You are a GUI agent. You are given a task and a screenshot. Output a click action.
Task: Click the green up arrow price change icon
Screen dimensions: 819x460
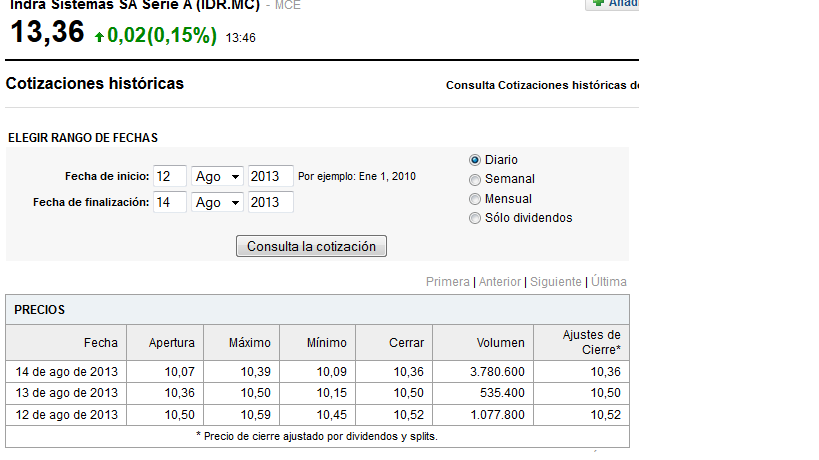tap(99, 37)
